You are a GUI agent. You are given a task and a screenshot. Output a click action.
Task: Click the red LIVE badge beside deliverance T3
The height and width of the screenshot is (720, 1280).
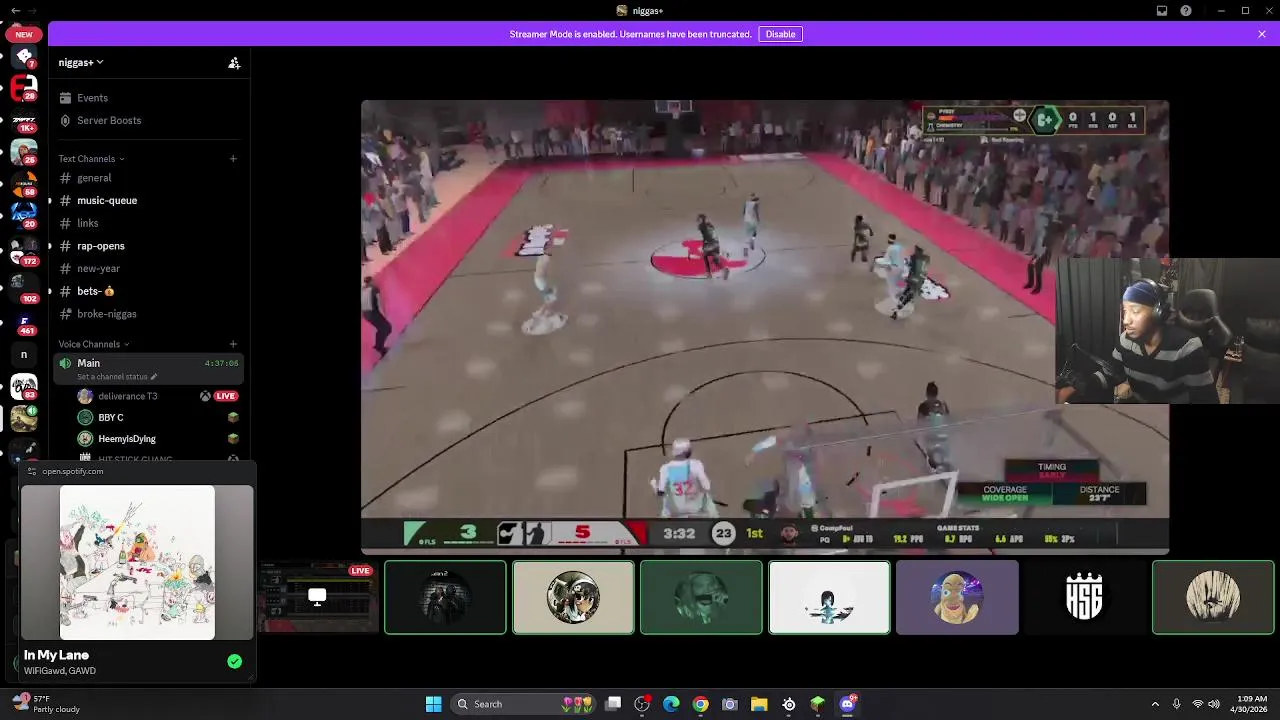tap(226, 396)
